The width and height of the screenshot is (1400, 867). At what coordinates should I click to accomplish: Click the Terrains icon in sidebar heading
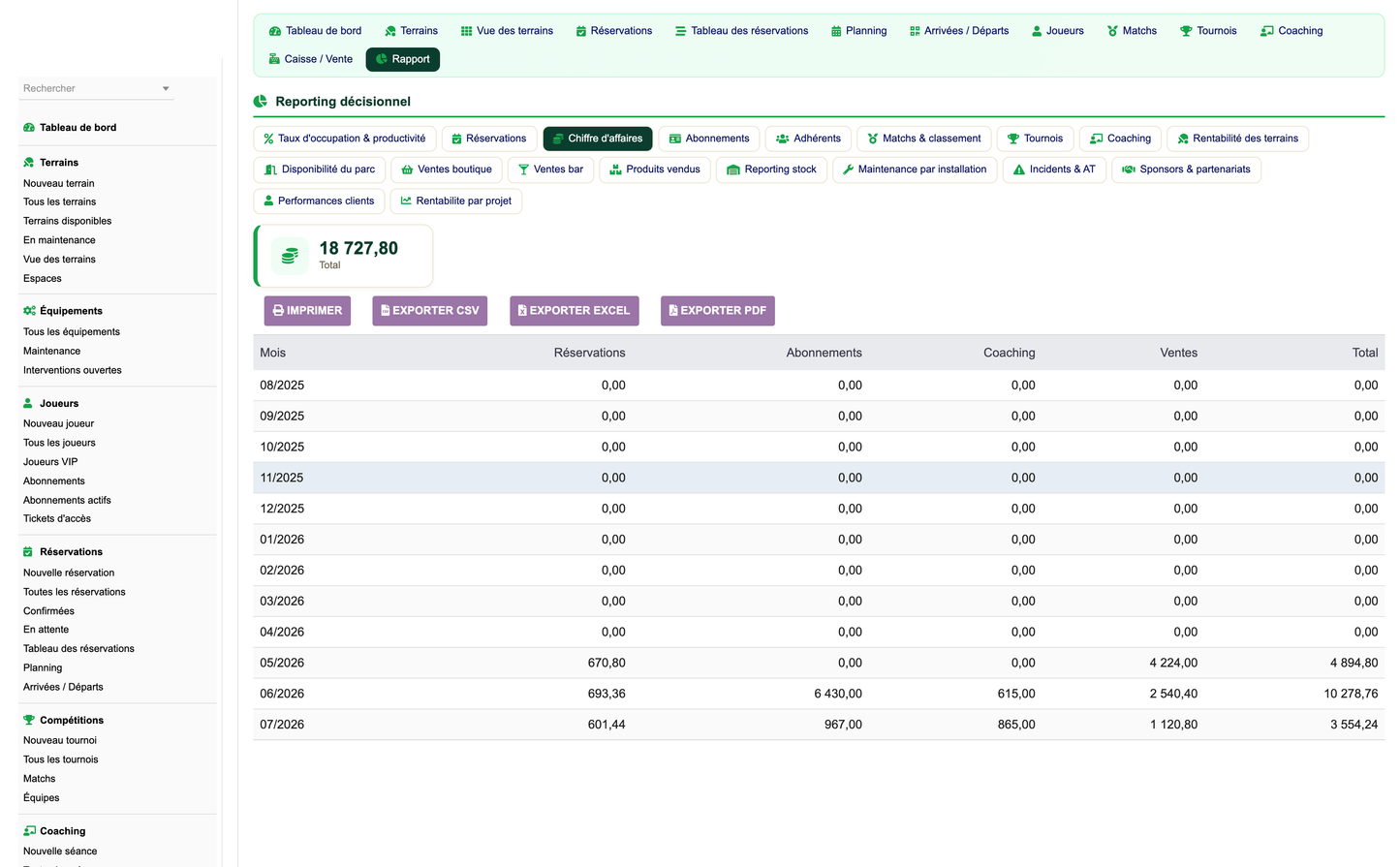point(29,163)
